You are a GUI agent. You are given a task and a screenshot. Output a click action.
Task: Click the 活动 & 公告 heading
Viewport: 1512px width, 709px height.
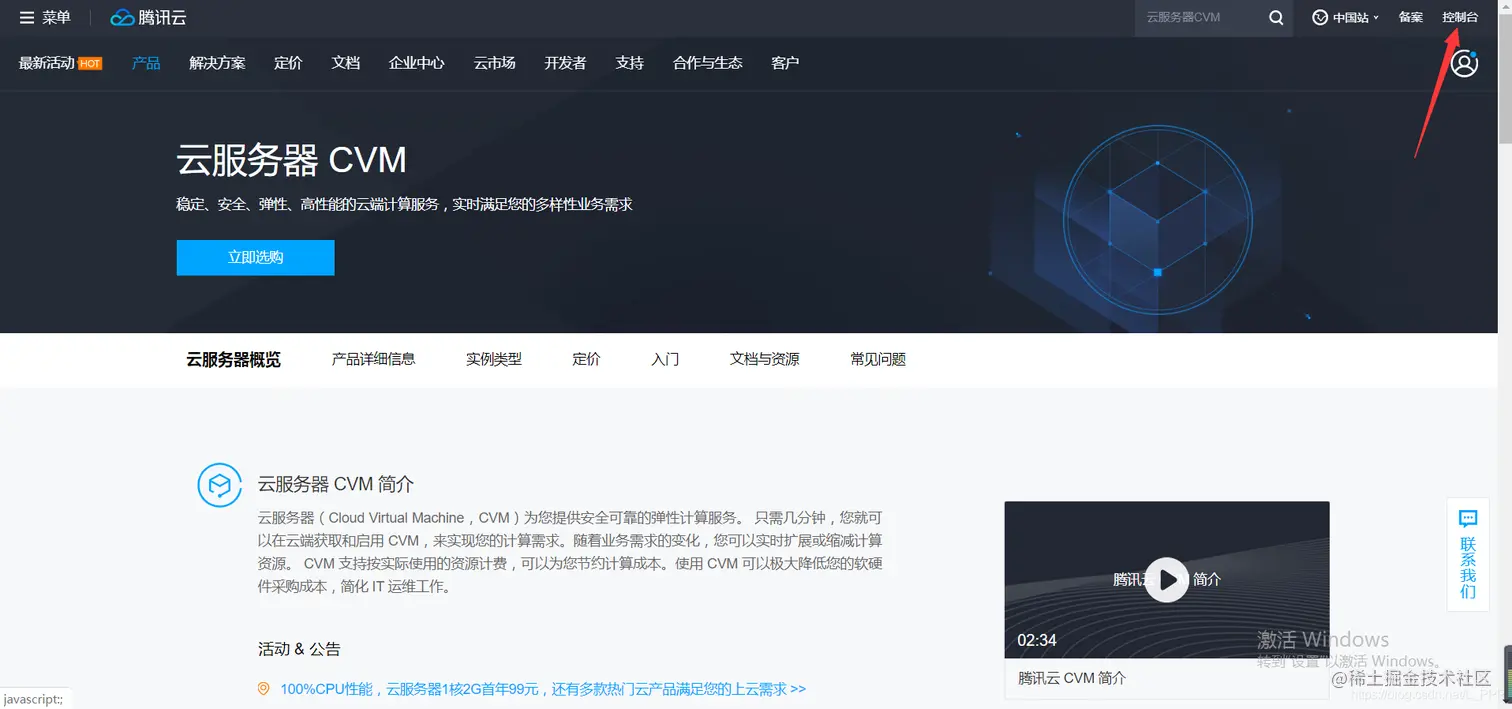coord(299,649)
